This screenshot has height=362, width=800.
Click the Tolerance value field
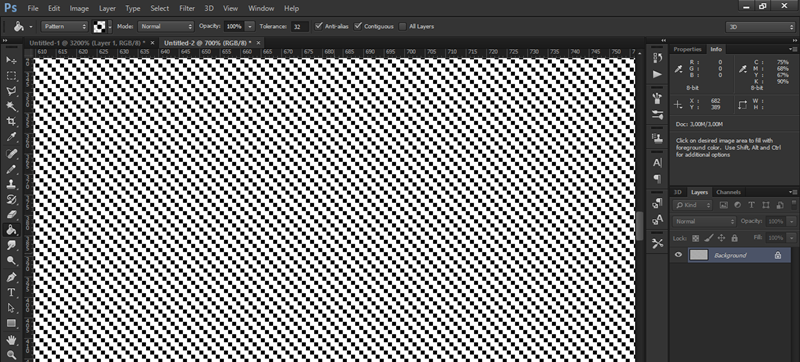pos(300,27)
